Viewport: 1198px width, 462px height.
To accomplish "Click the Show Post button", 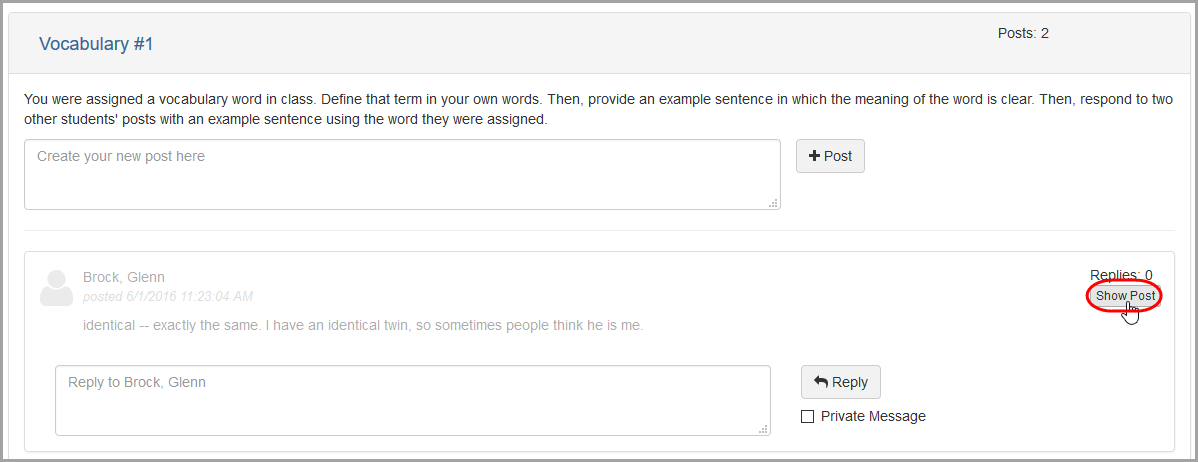I will 1125,296.
